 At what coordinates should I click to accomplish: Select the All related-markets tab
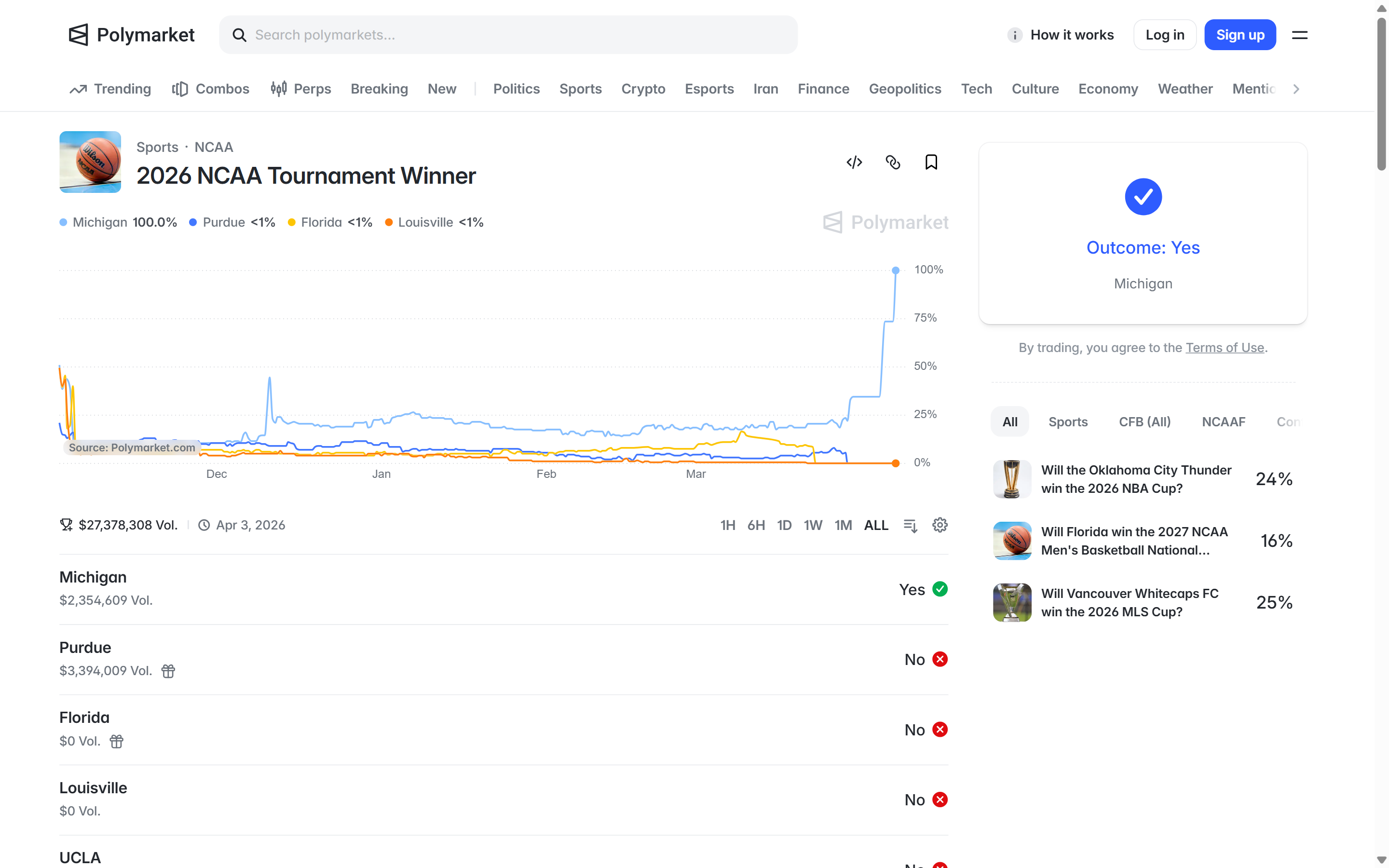click(x=1009, y=422)
